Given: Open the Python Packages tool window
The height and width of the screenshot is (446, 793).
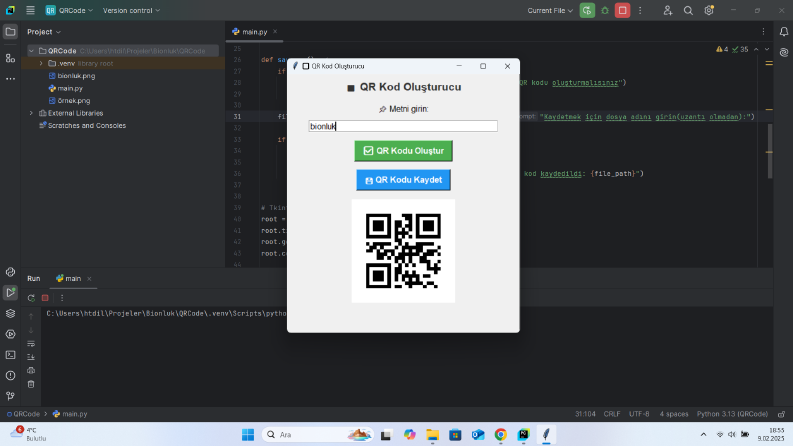Looking at the screenshot, I should [x=10, y=272].
